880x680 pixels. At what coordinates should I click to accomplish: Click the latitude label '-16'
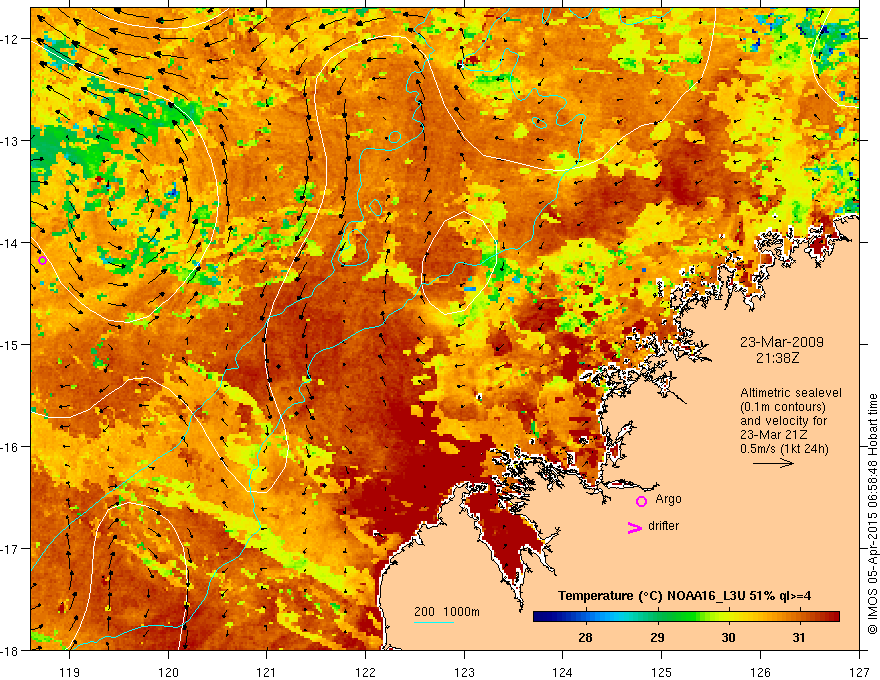tap(11, 447)
